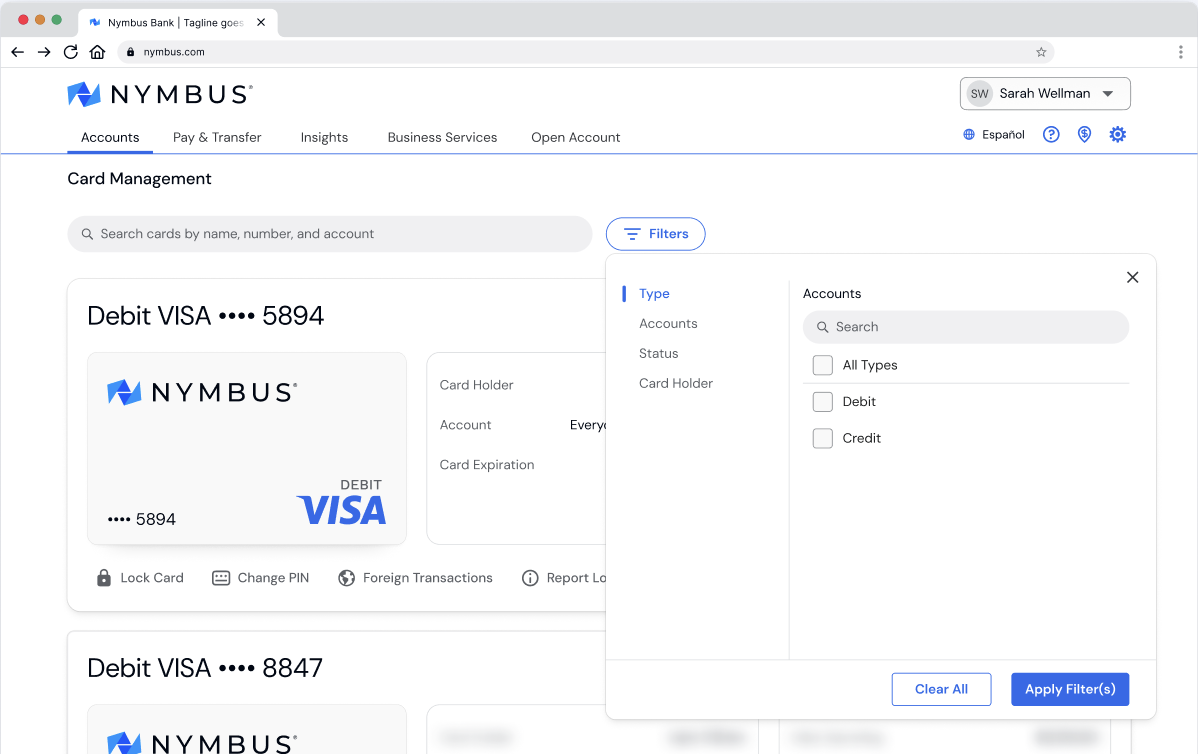Open the Pay & Transfer tab
The width and height of the screenshot is (1198, 754).
pyautogui.click(x=217, y=138)
